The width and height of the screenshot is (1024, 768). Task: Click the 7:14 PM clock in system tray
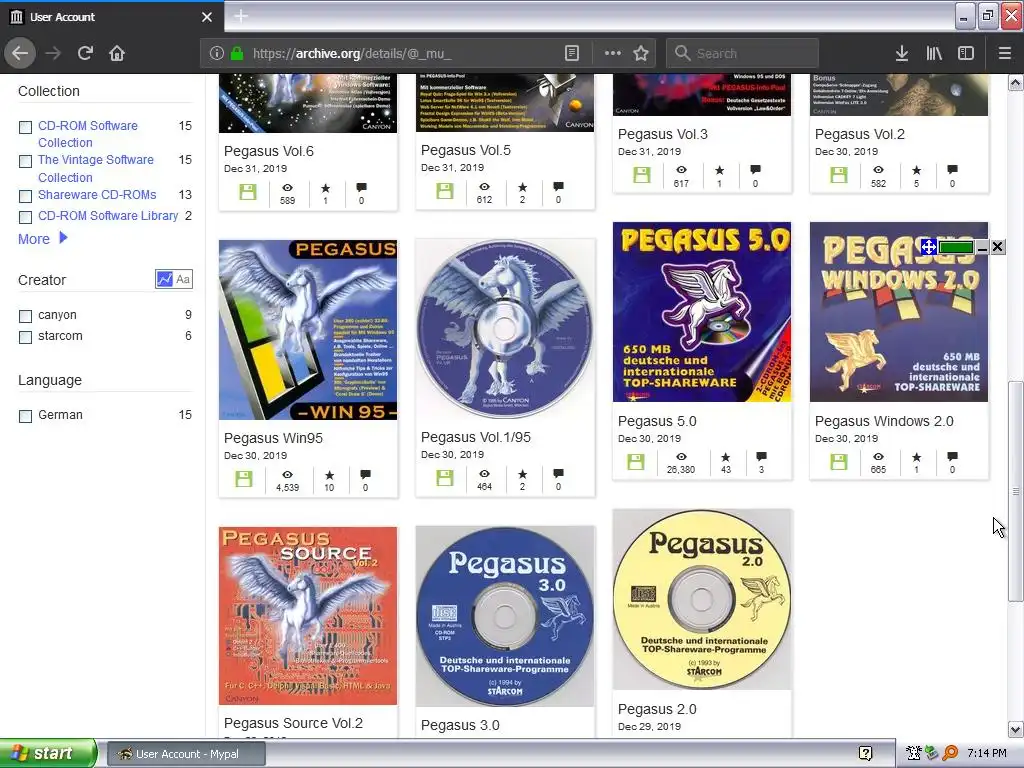(986, 754)
